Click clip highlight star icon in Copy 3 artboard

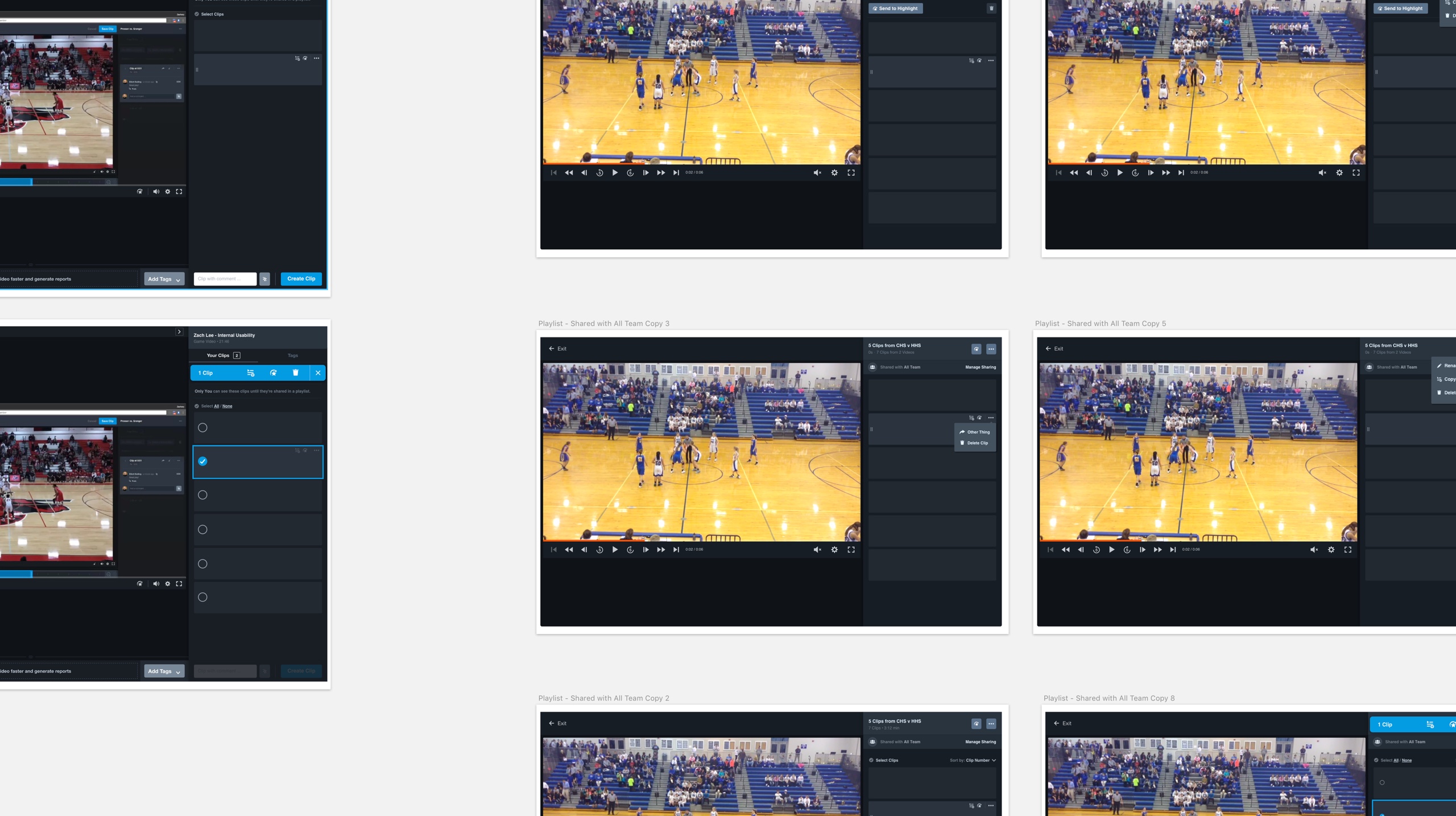tap(979, 418)
